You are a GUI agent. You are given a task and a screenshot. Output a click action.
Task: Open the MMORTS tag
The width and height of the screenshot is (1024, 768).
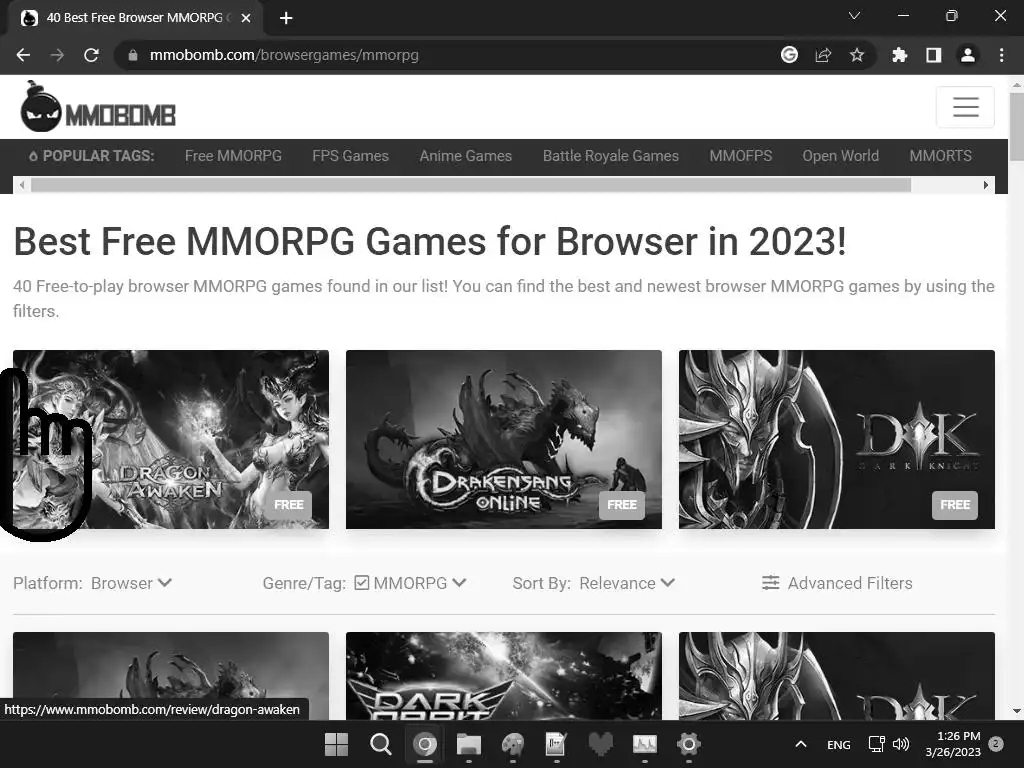coord(940,156)
